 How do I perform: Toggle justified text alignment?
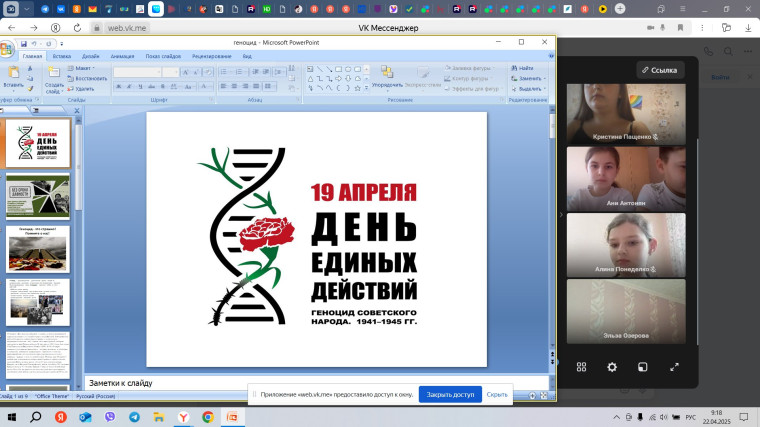256,86
